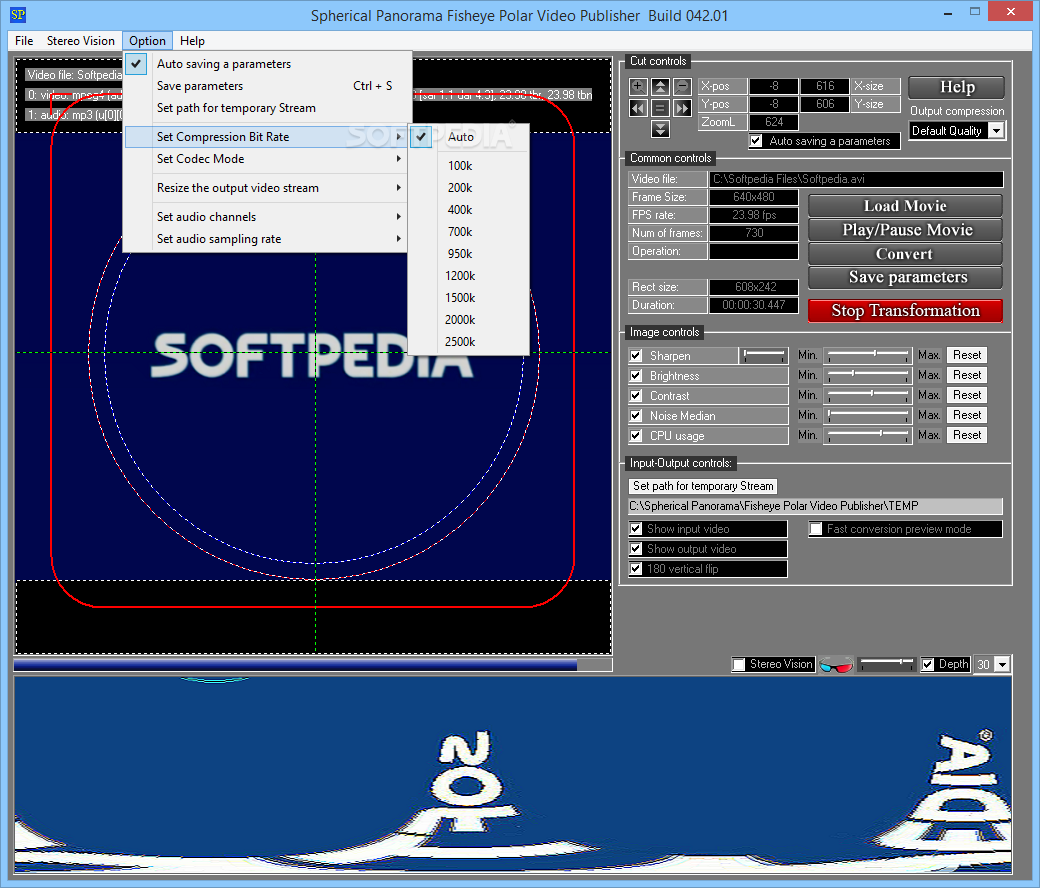Click the SP application icon in the title bar
The width and height of the screenshot is (1040, 888).
[18, 14]
